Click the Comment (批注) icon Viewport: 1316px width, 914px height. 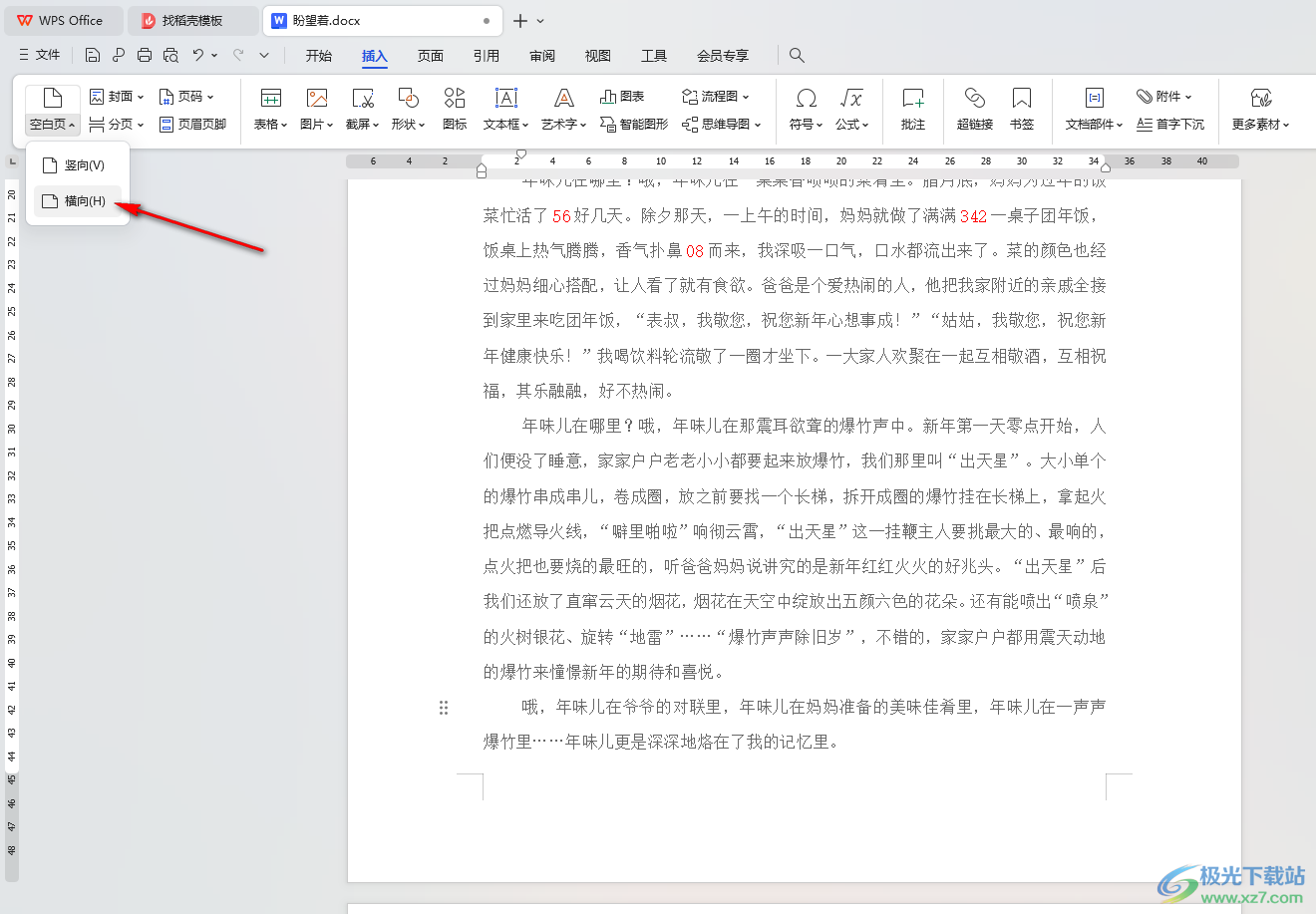pos(912,108)
